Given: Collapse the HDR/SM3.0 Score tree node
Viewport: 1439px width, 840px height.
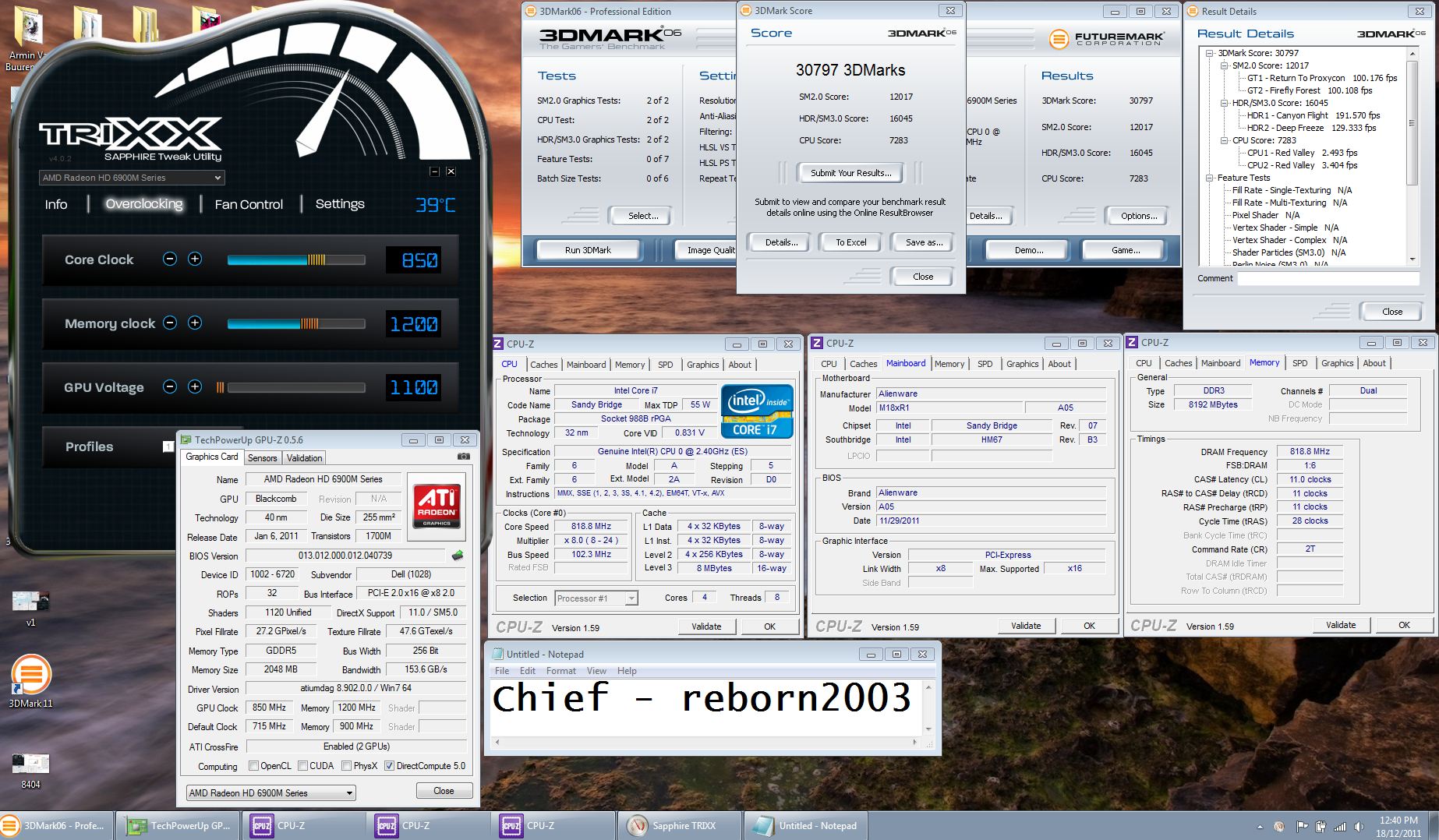Looking at the screenshot, I should 1224,103.
